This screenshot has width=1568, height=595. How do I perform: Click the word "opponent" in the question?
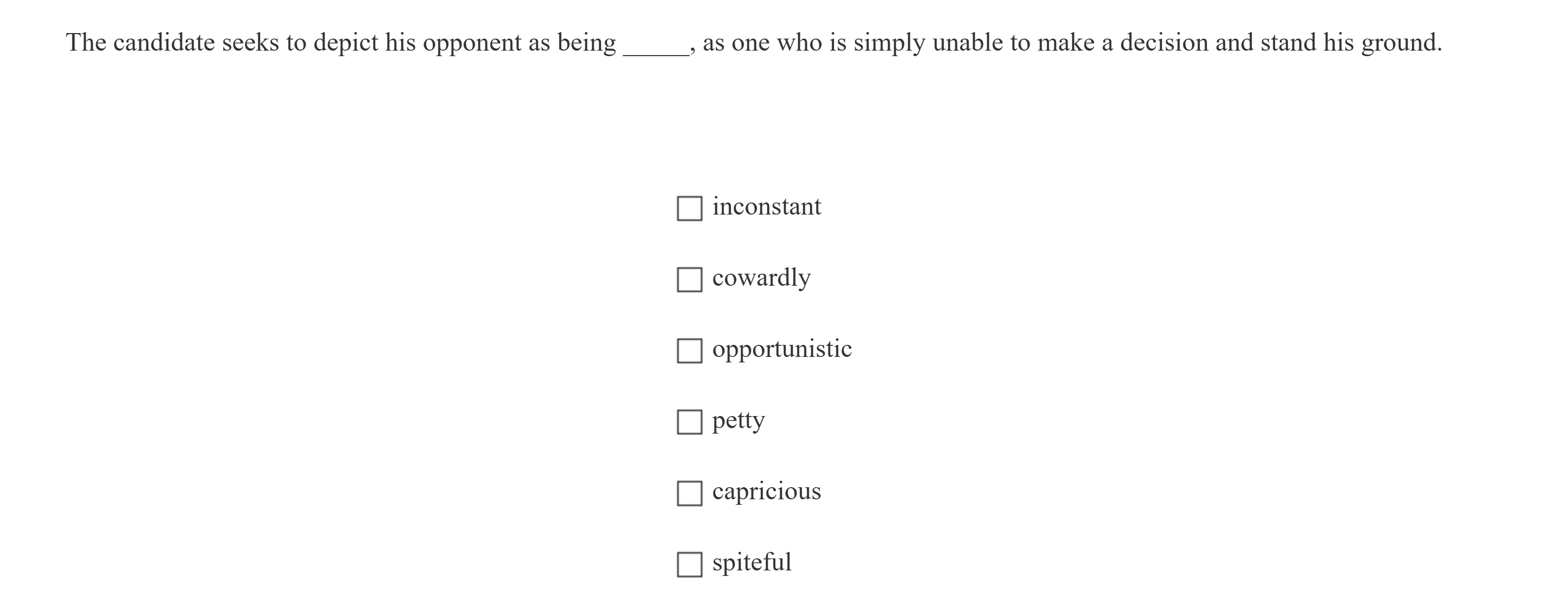[x=472, y=44]
